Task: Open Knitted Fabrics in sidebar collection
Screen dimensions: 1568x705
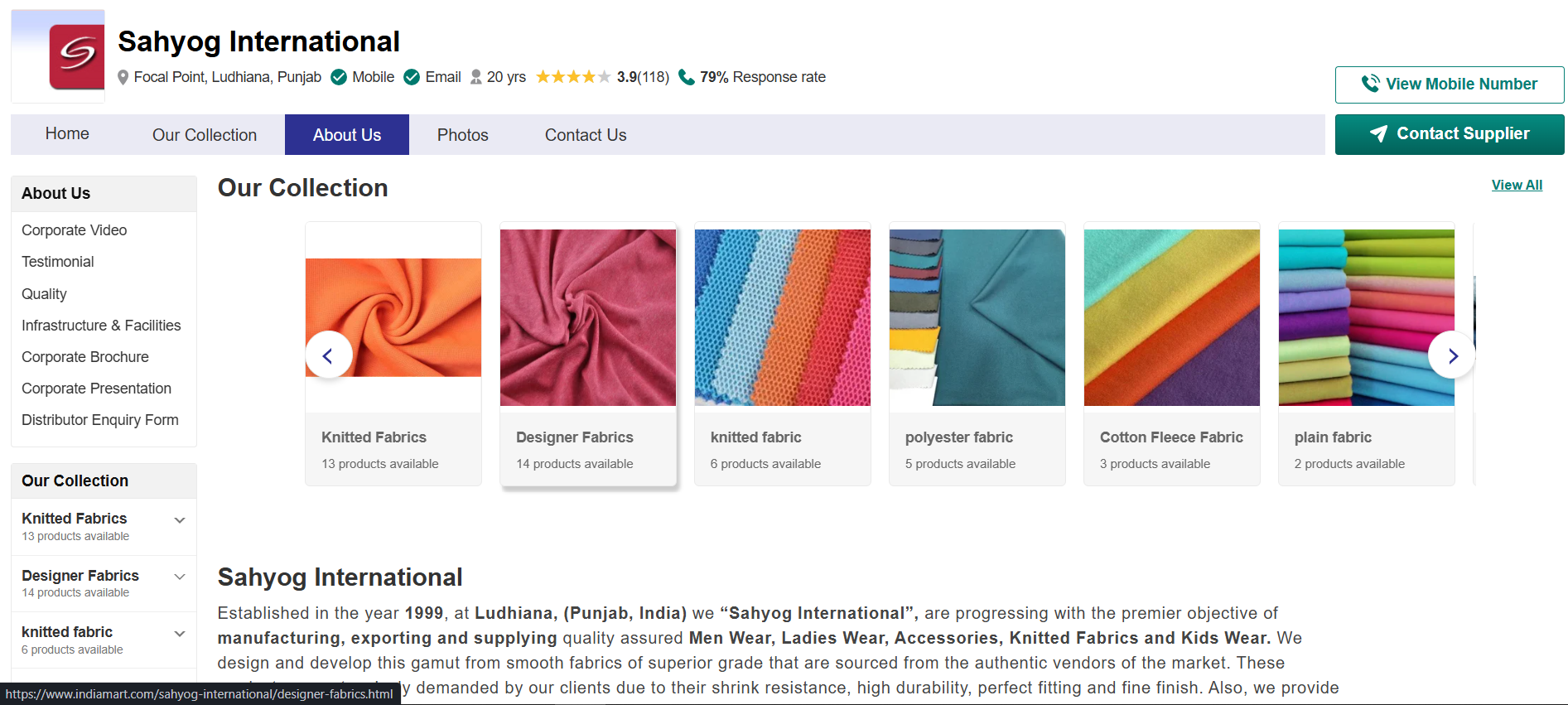Action: point(75,519)
